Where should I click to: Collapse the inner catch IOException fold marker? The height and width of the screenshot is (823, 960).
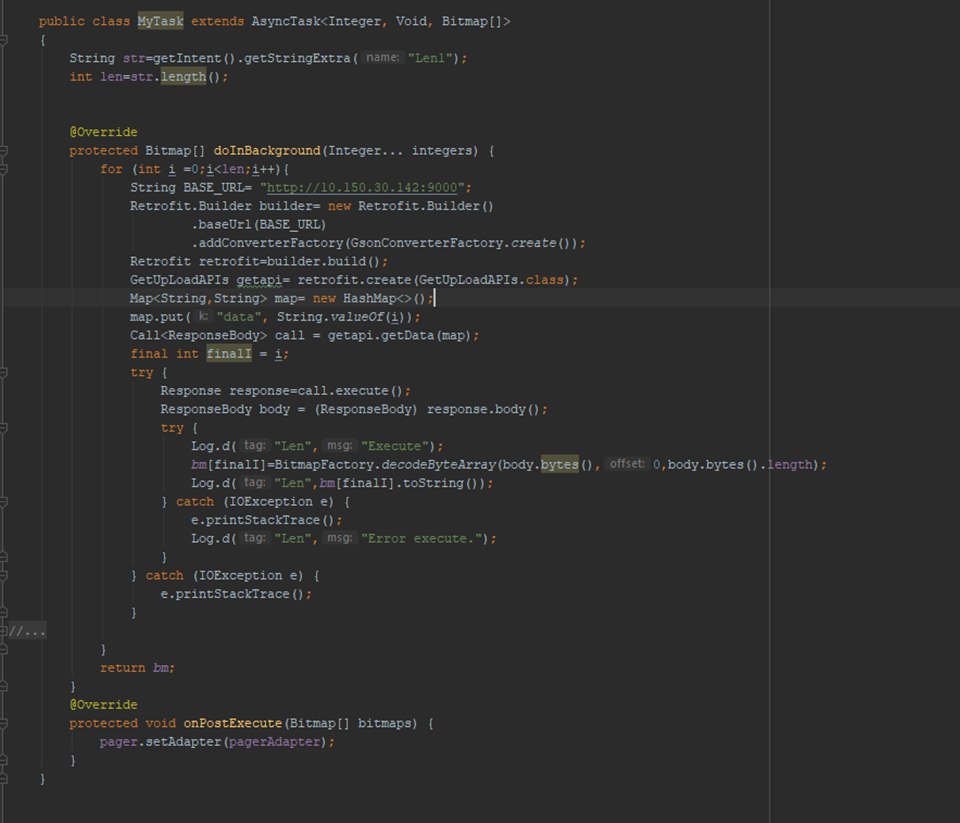[x=3, y=502]
